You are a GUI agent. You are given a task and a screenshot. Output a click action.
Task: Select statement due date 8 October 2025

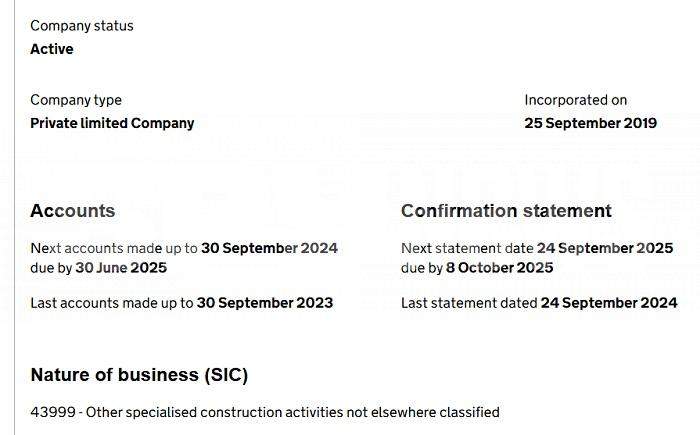click(x=500, y=268)
